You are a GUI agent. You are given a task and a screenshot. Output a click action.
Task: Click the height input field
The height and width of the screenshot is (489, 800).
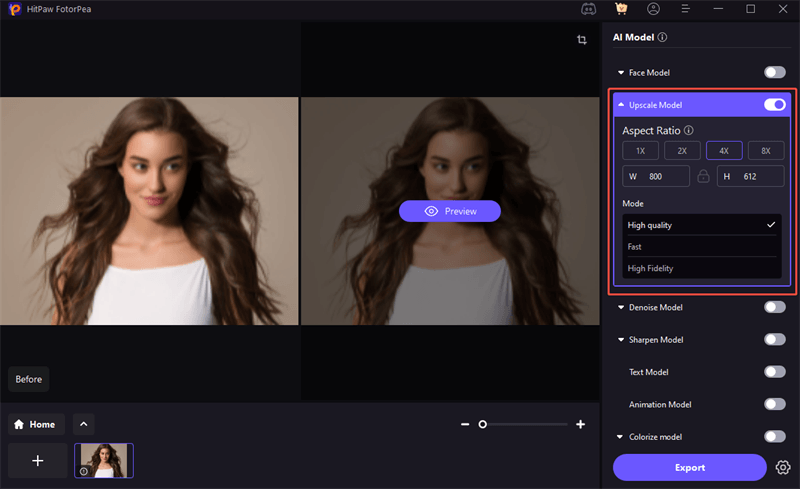coord(751,176)
